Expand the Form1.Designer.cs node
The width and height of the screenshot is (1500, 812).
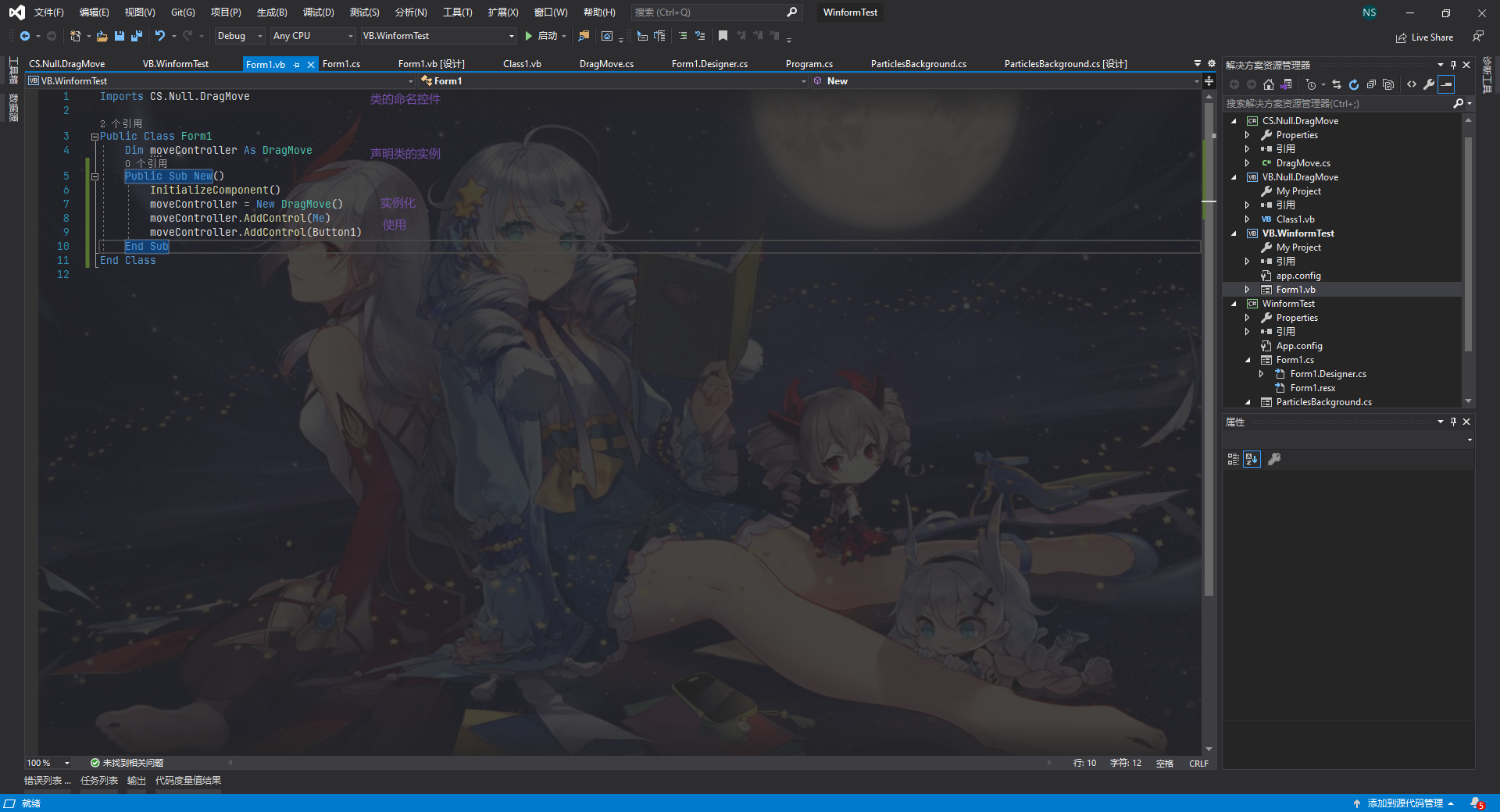(x=1262, y=374)
